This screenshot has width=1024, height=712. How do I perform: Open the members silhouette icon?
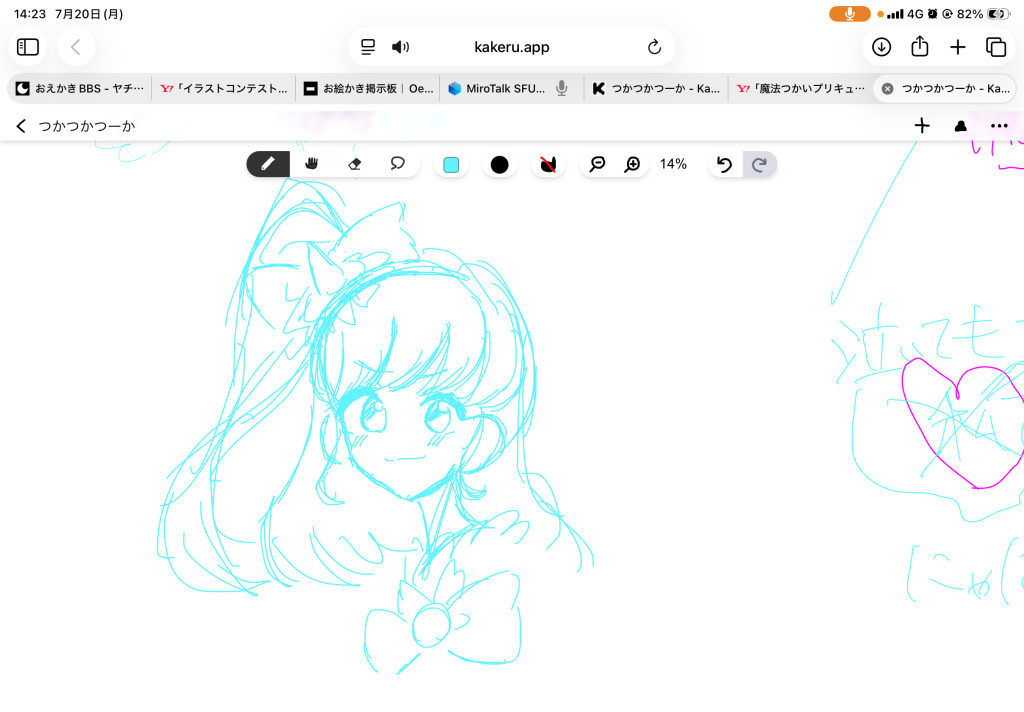[961, 126]
